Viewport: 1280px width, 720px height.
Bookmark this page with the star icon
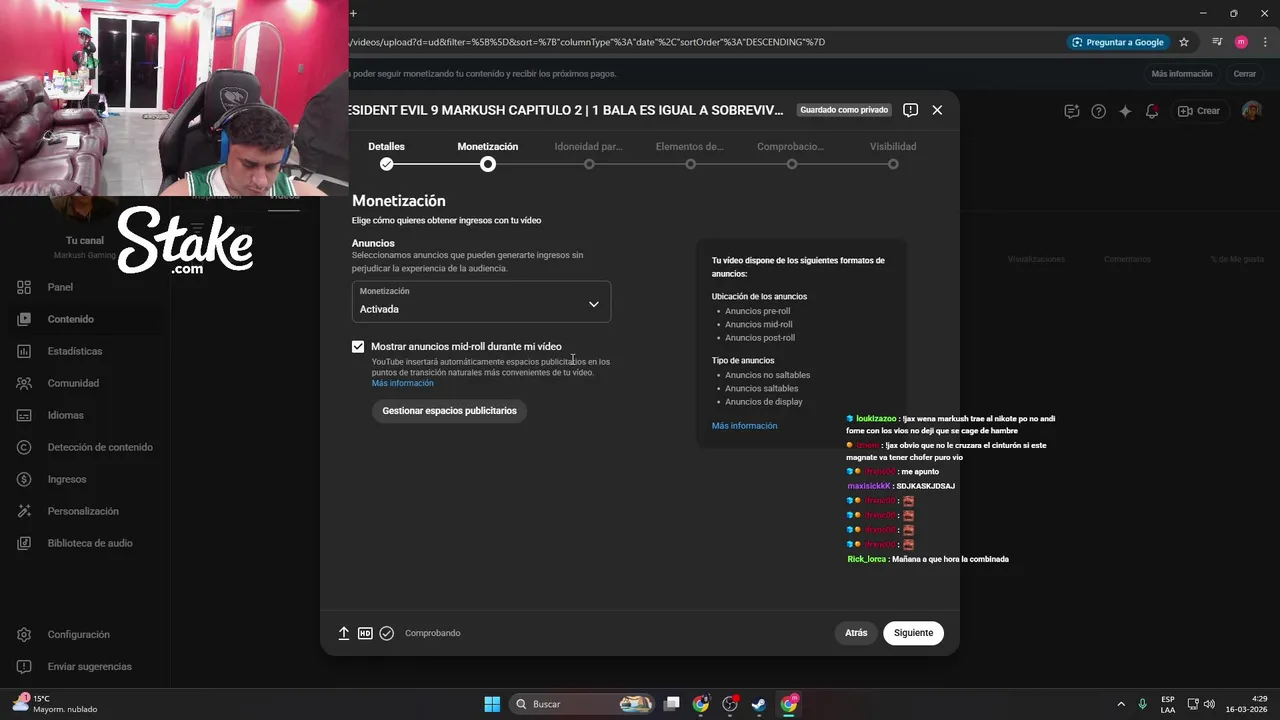click(x=1184, y=42)
